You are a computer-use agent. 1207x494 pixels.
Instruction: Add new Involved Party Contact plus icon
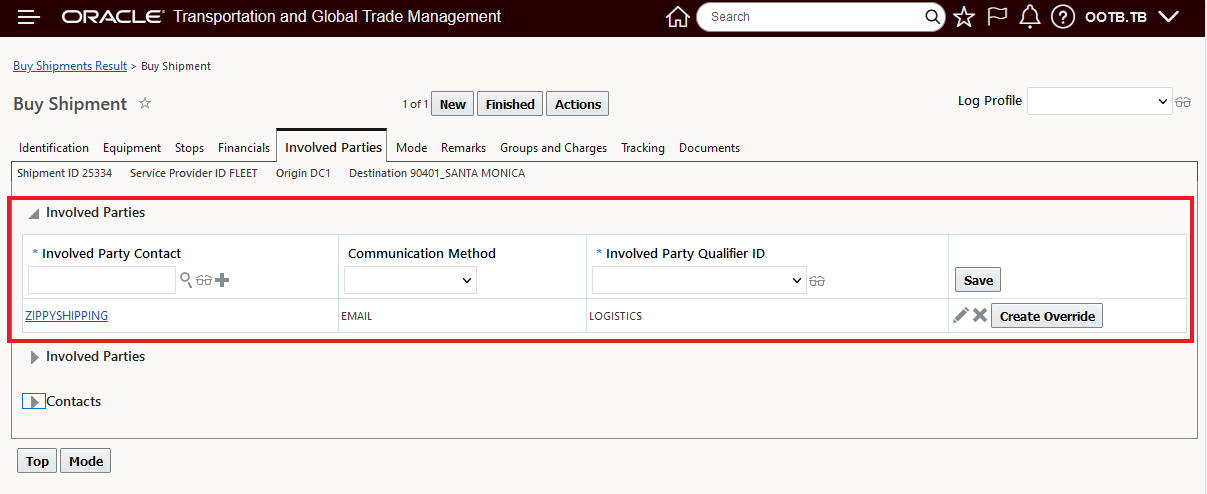point(222,281)
